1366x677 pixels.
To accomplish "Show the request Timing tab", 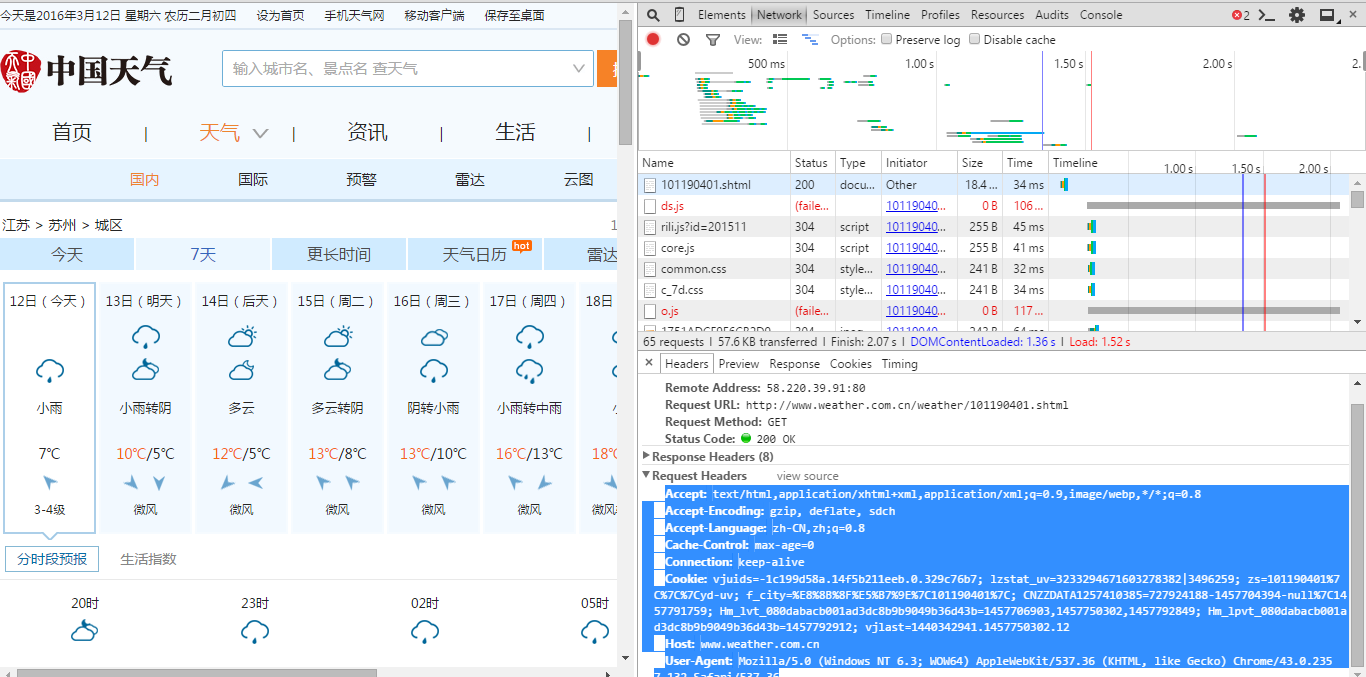I will 899,364.
